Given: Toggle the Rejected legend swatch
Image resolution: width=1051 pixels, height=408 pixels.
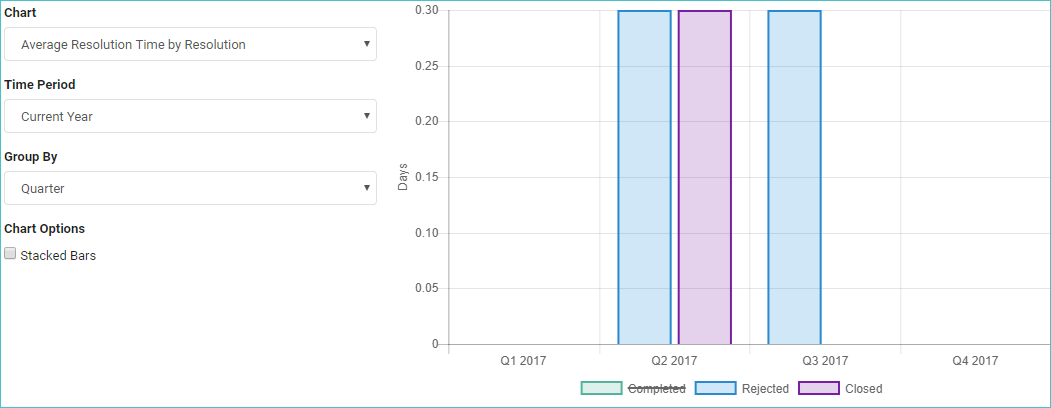Looking at the screenshot, I should tap(715, 389).
